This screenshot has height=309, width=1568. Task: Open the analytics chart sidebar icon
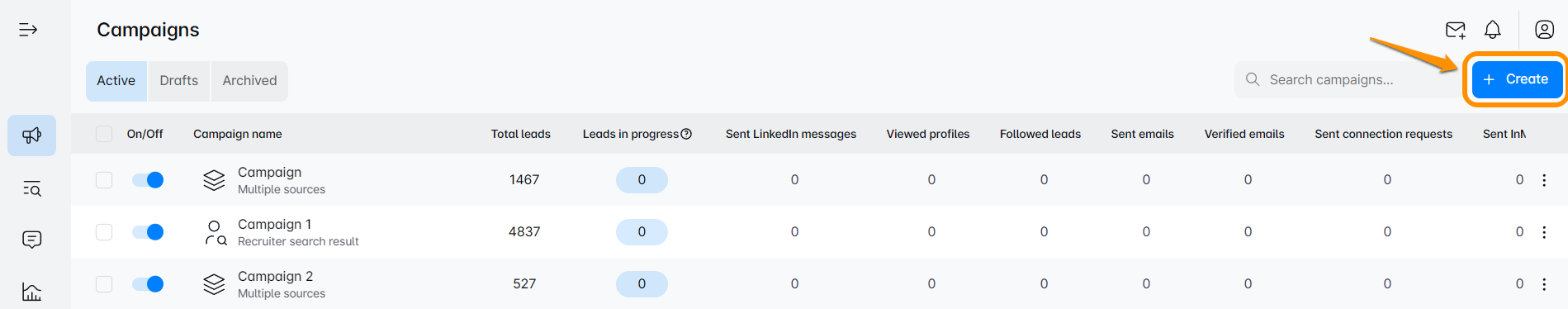pos(31,292)
